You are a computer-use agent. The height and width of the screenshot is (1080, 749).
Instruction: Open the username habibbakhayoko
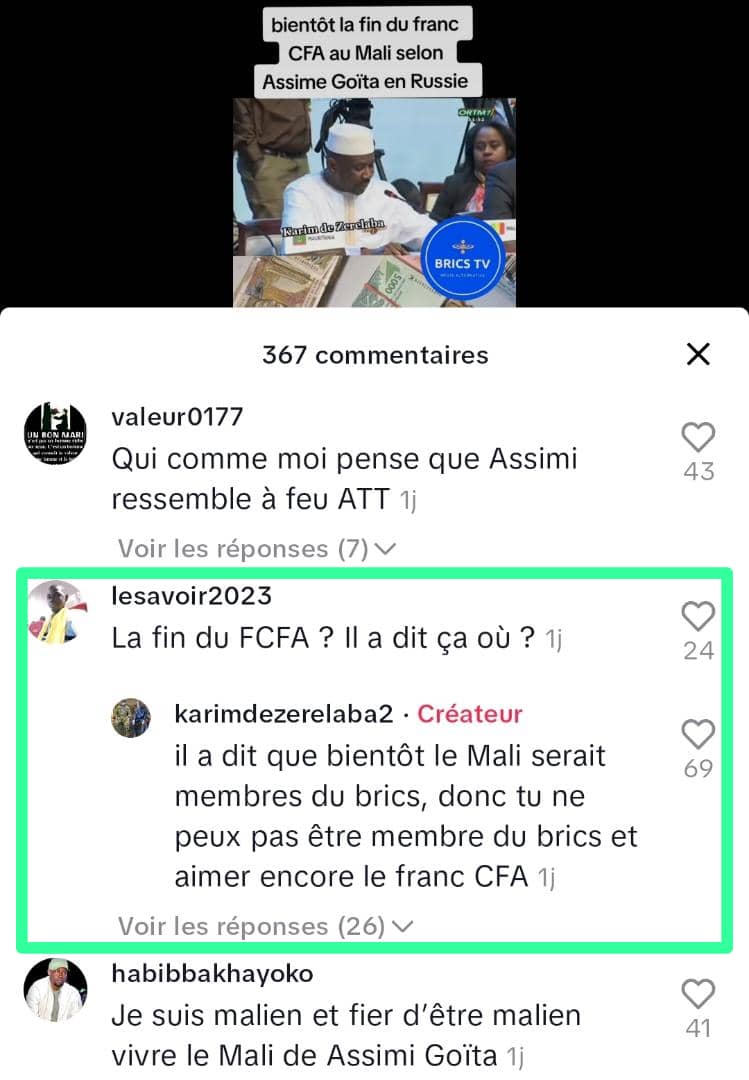pyautogui.click(x=212, y=974)
